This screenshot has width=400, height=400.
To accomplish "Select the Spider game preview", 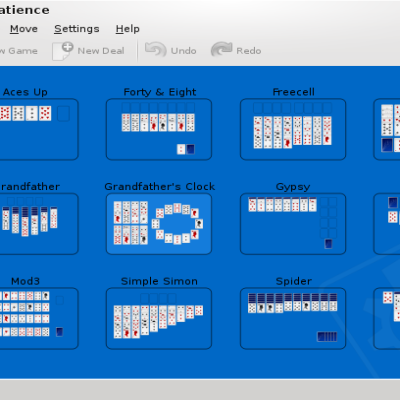I will 293,318.
